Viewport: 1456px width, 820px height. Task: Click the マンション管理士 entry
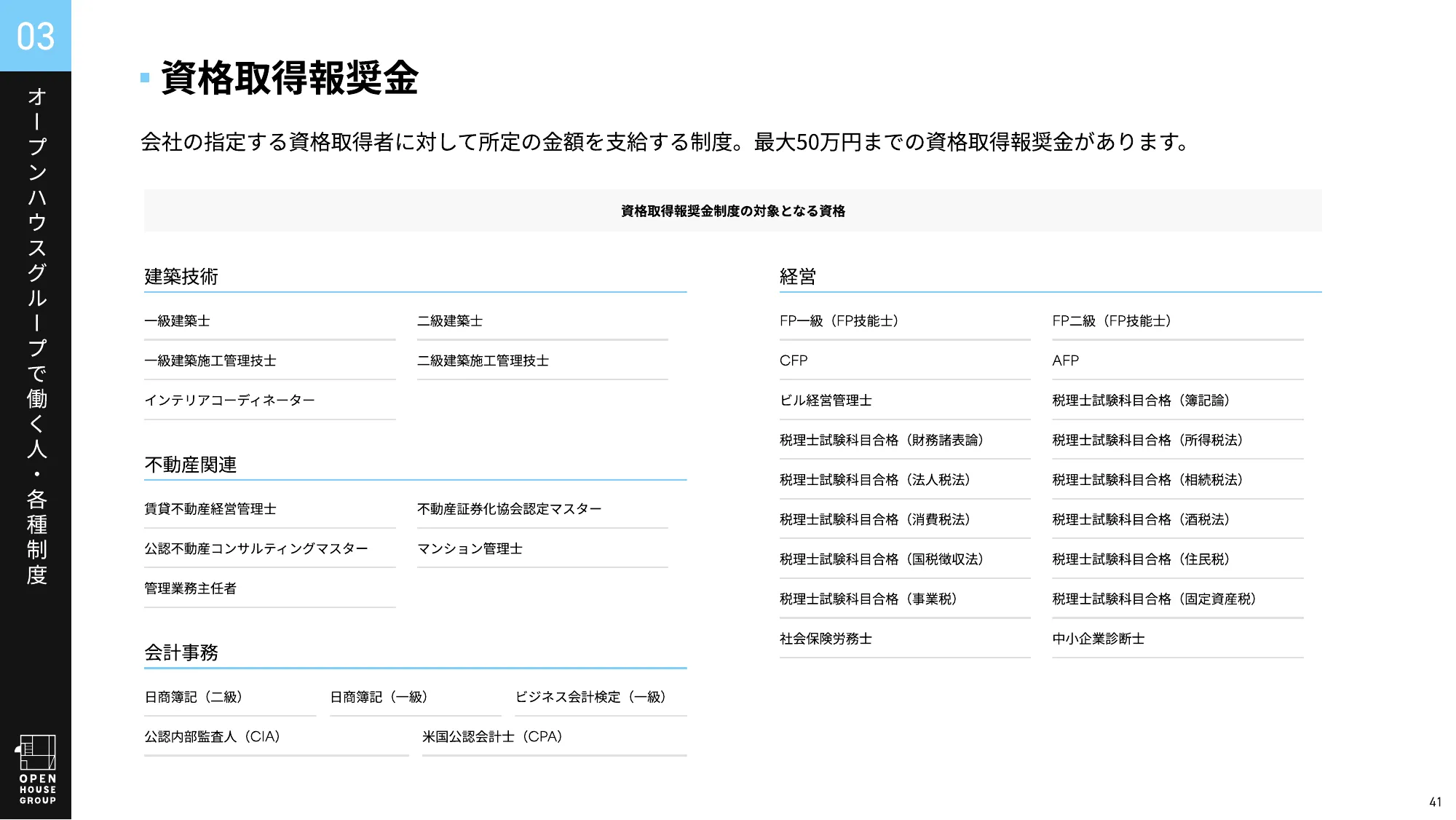coord(471,549)
